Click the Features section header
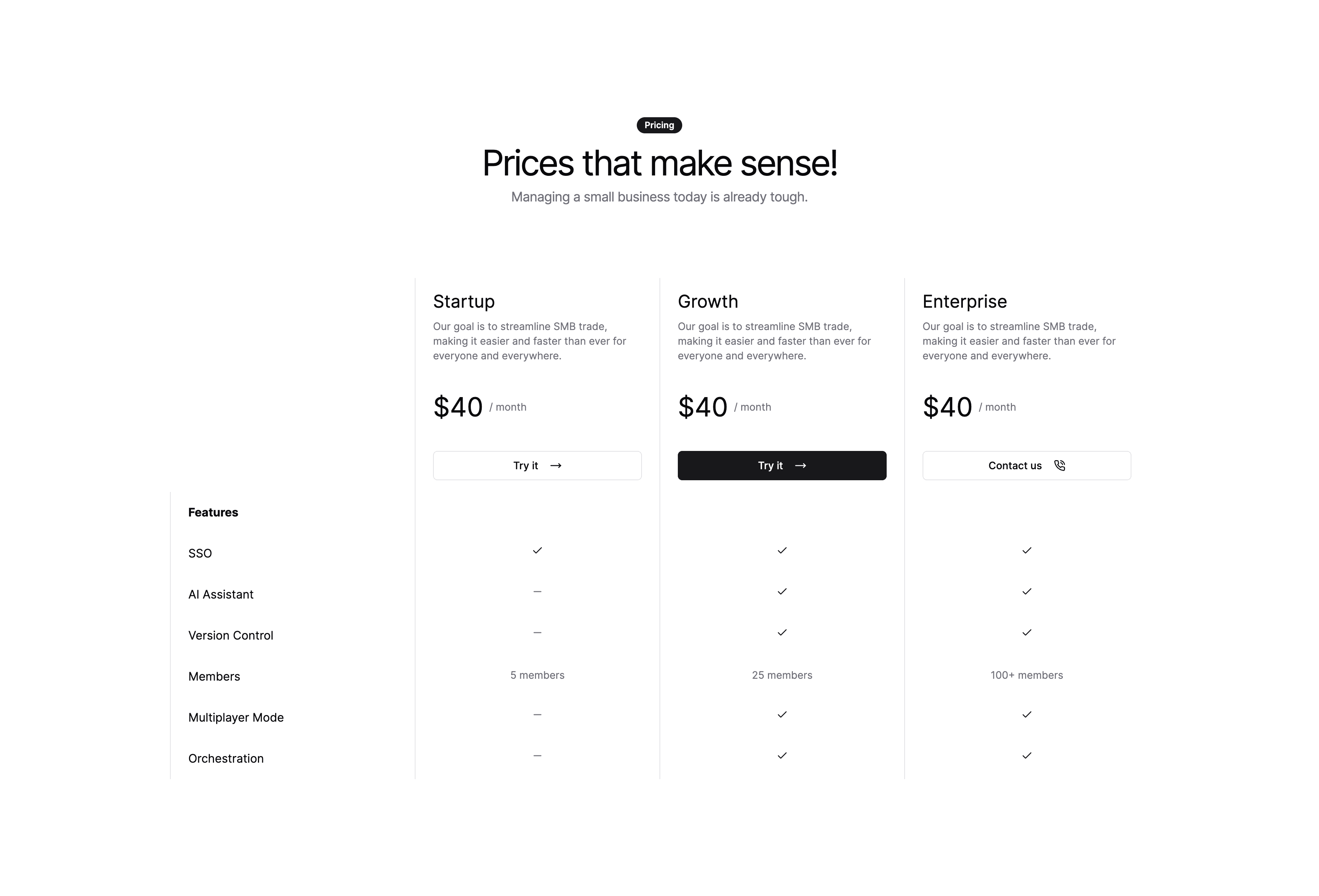The width and height of the screenshot is (1319, 896). (213, 512)
